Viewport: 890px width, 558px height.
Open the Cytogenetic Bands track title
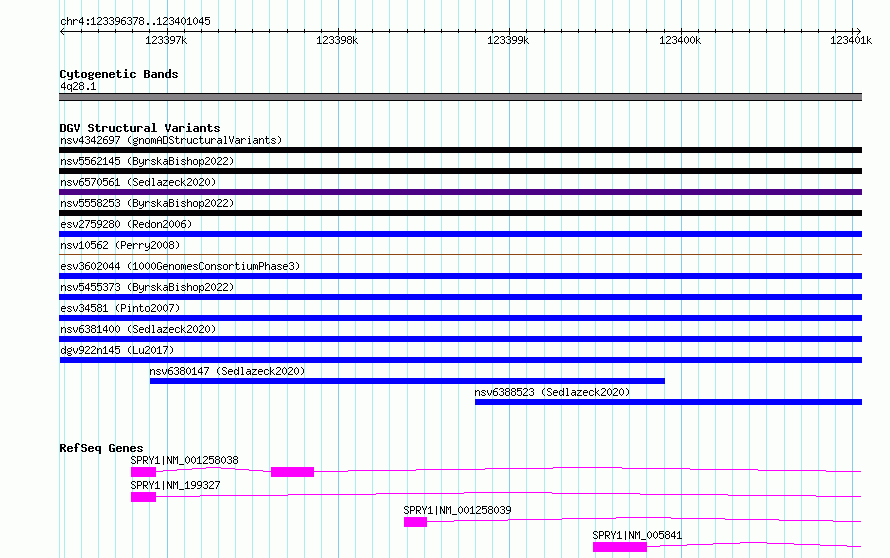[119, 74]
